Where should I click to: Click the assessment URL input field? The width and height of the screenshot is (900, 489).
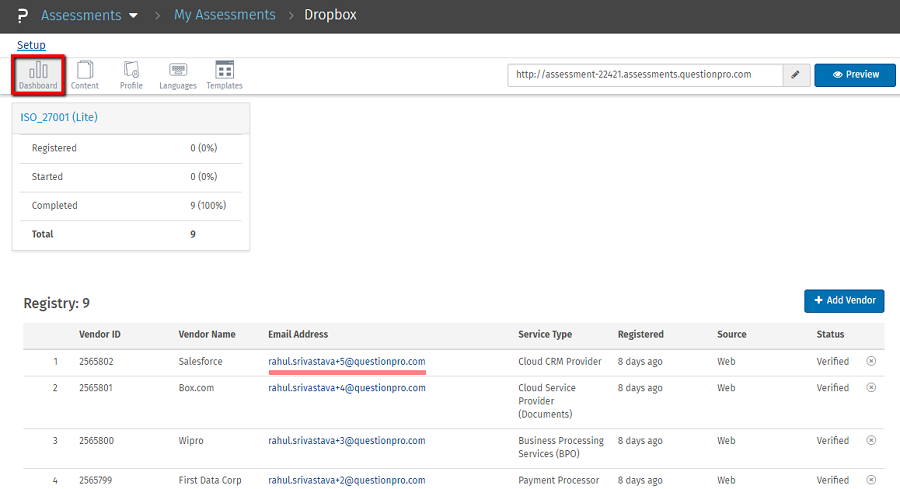tap(644, 75)
